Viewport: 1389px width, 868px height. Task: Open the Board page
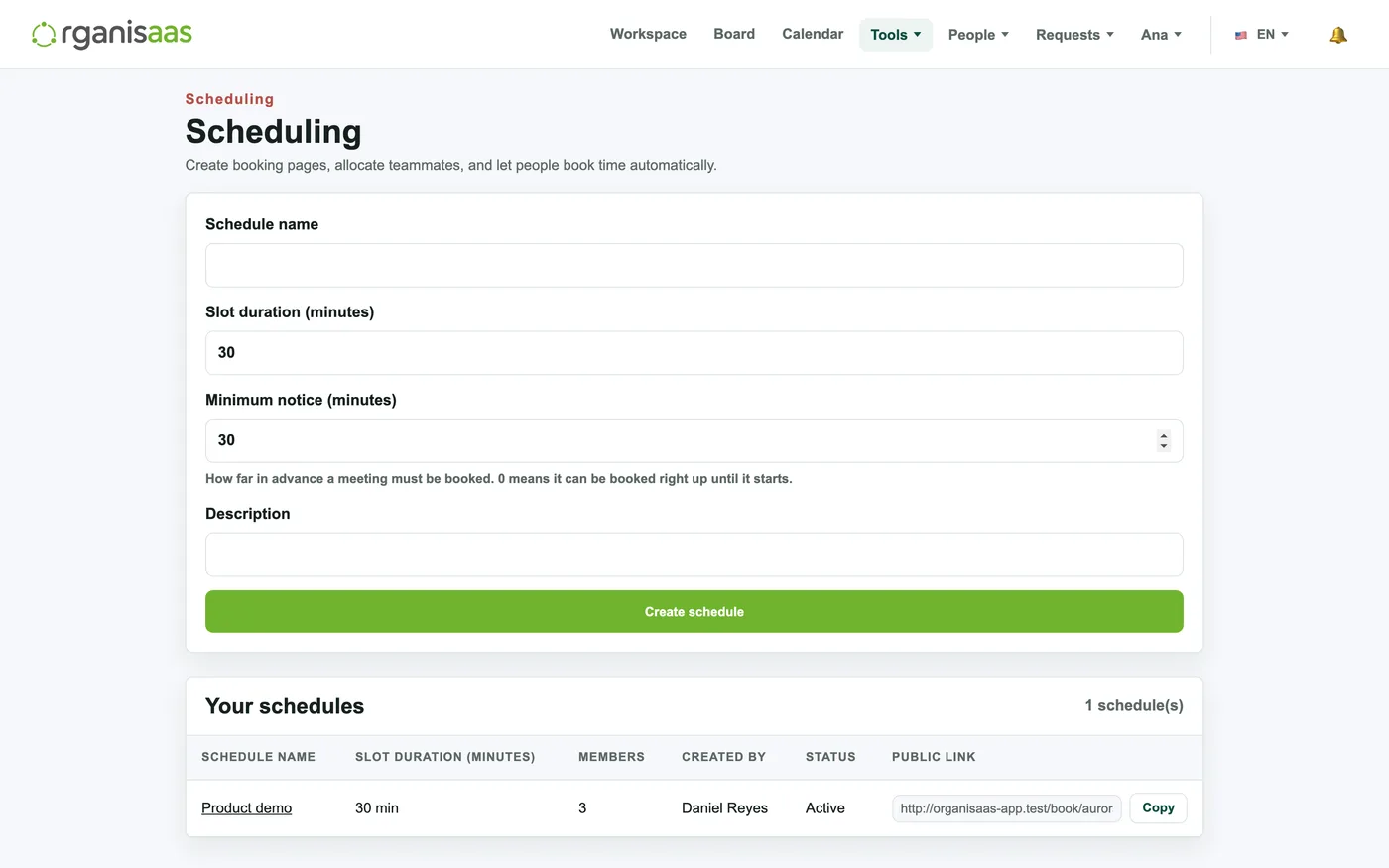(x=734, y=34)
